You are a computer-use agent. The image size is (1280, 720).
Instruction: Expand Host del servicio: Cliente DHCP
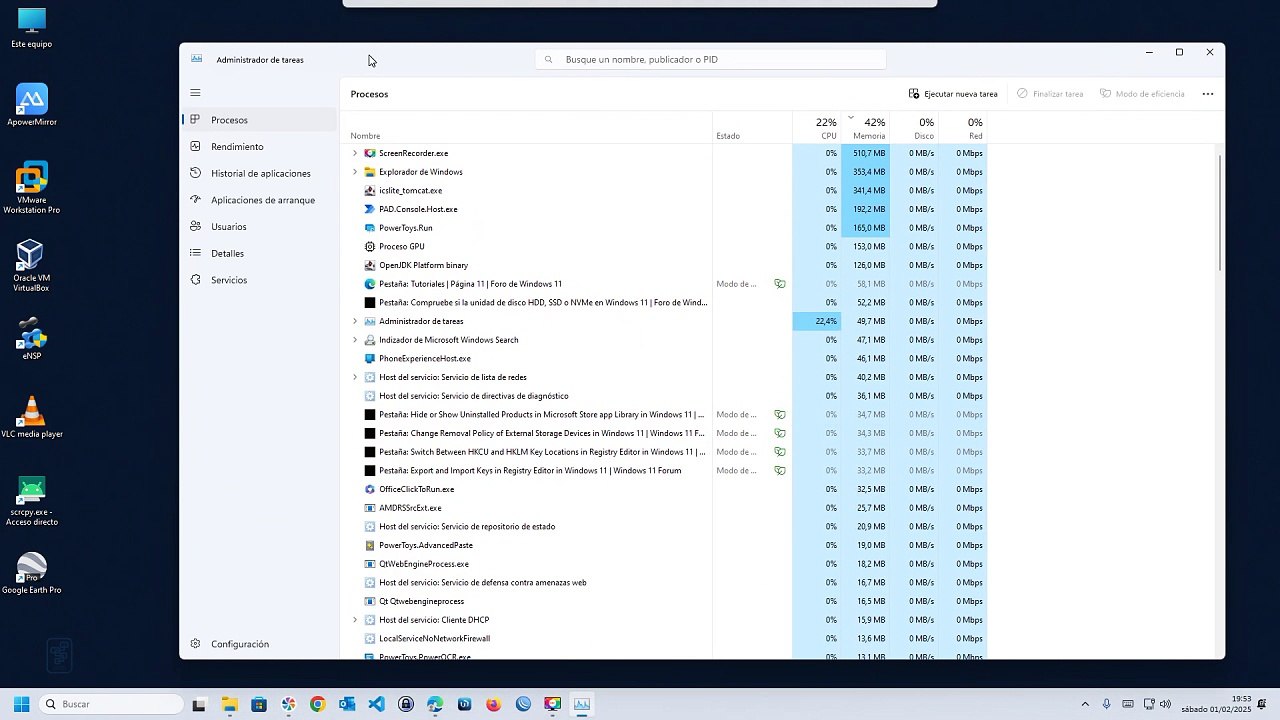click(355, 620)
